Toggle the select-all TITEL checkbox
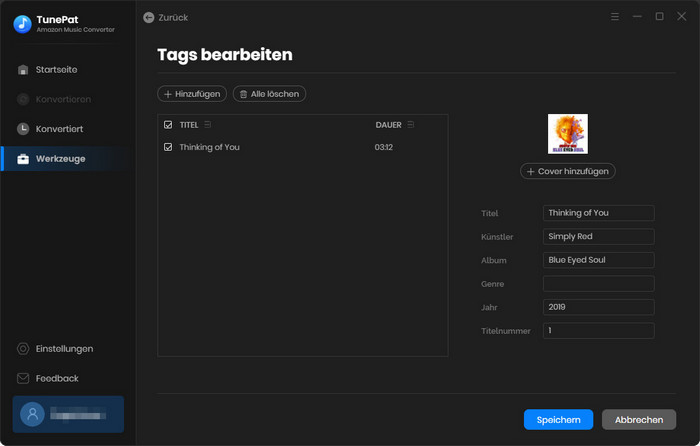This screenshot has height=446, width=700. point(168,125)
